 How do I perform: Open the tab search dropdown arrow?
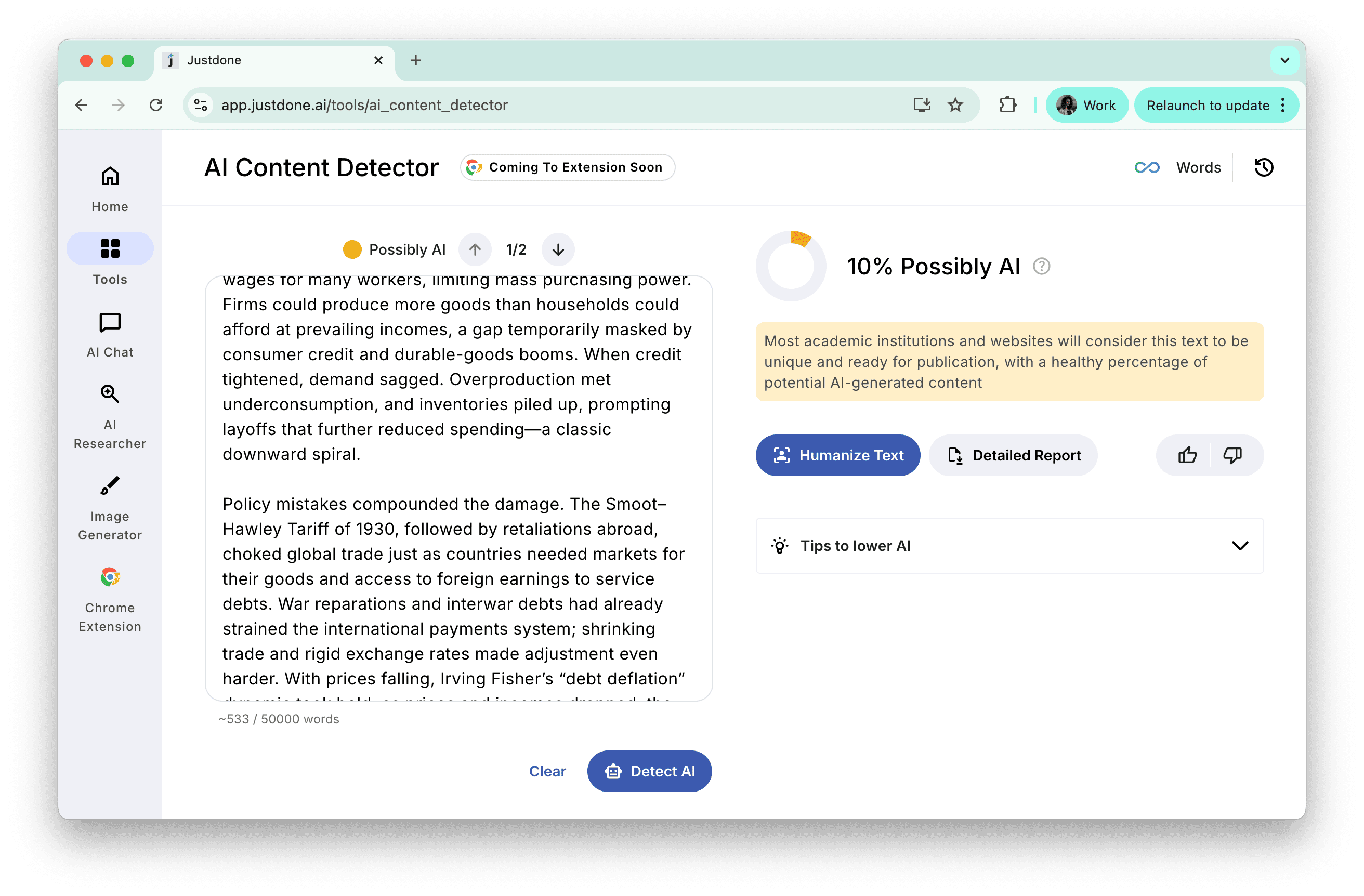click(1284, 60)
